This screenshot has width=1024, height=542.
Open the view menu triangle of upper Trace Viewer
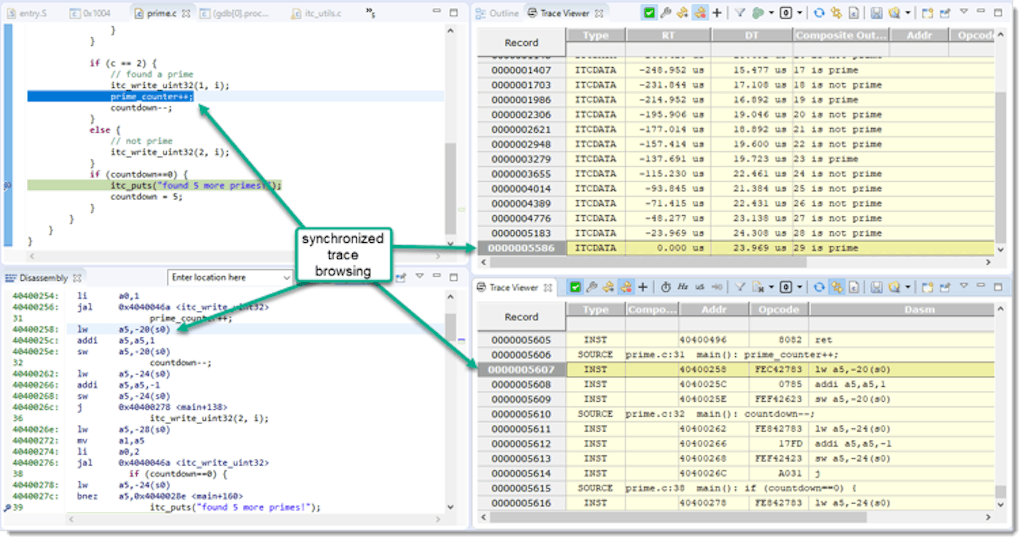964,11
